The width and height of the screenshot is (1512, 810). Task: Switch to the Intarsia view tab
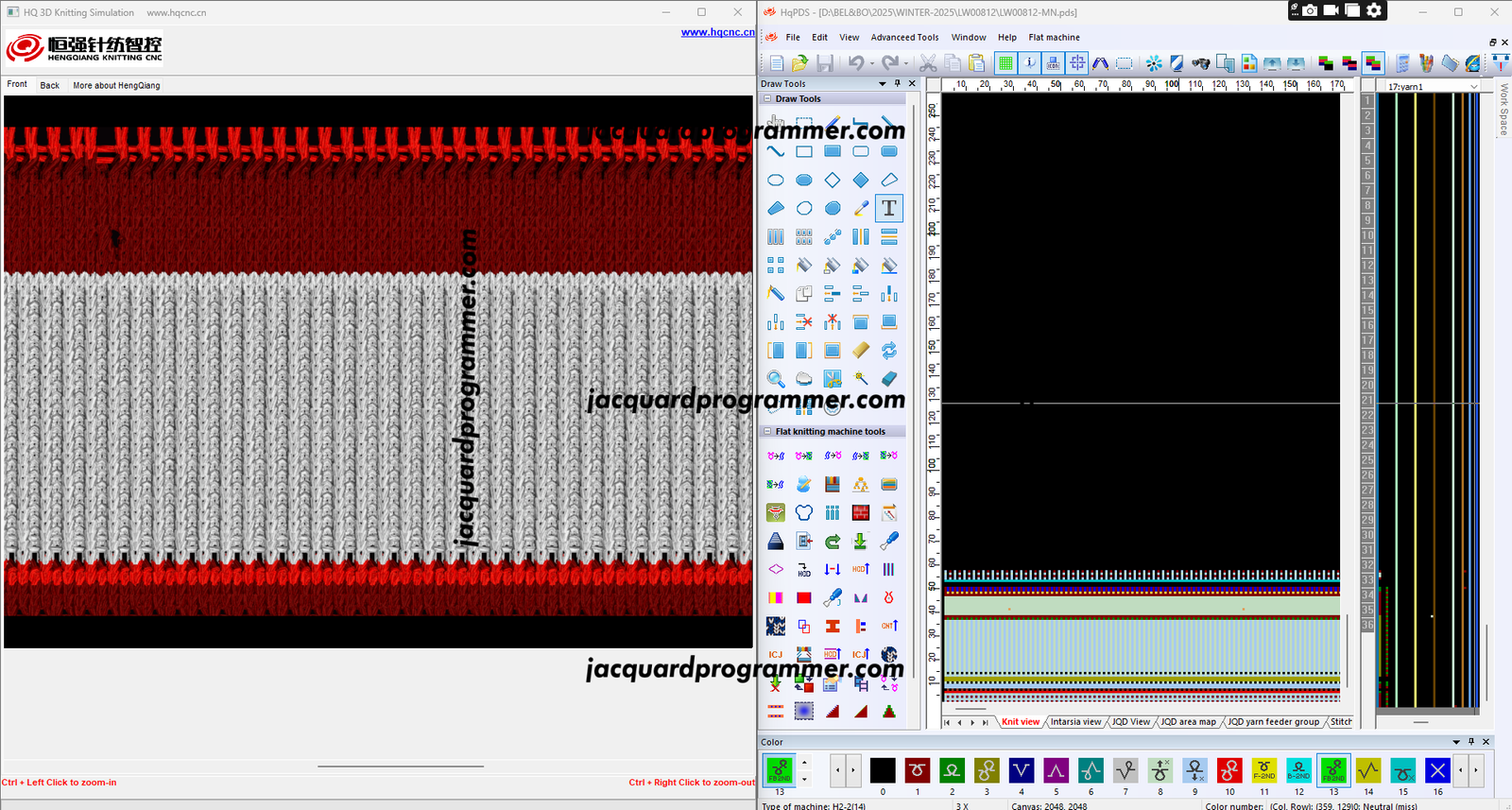[x=1075, y=722]
